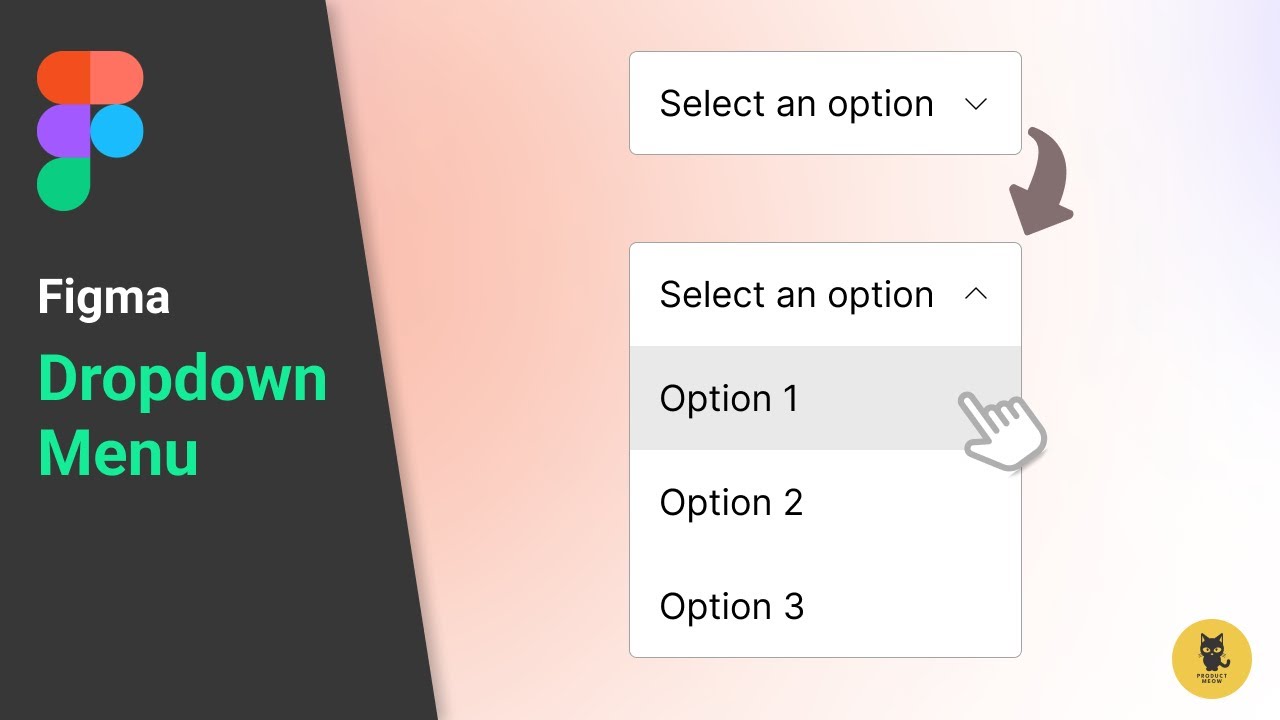The height and width of the screenshot is (720, 1280).
Task: Open the collapsed "Select an option" dropdown label
Action: point(796,104)
